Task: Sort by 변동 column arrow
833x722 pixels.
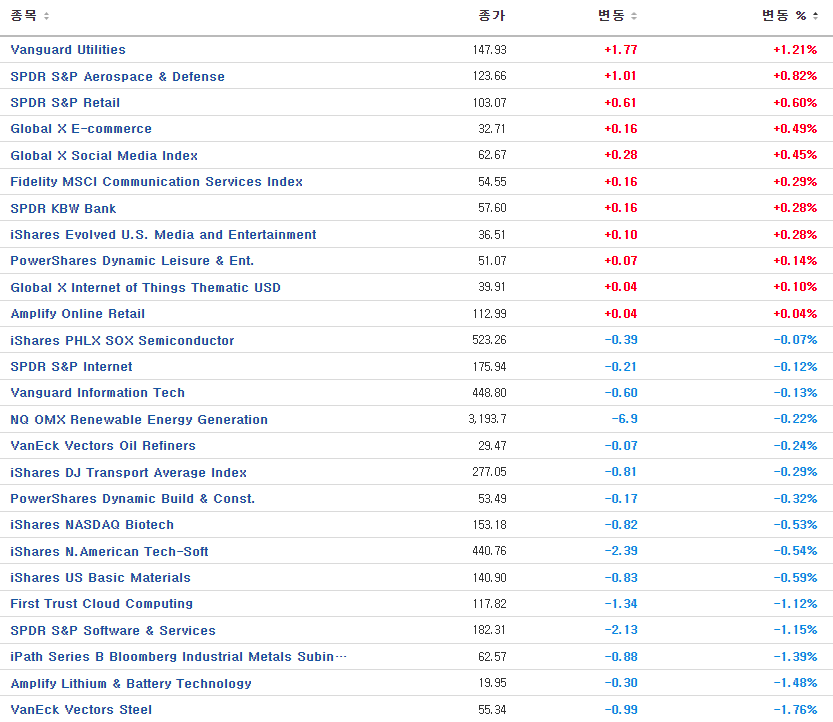Action: pos(633,16)
